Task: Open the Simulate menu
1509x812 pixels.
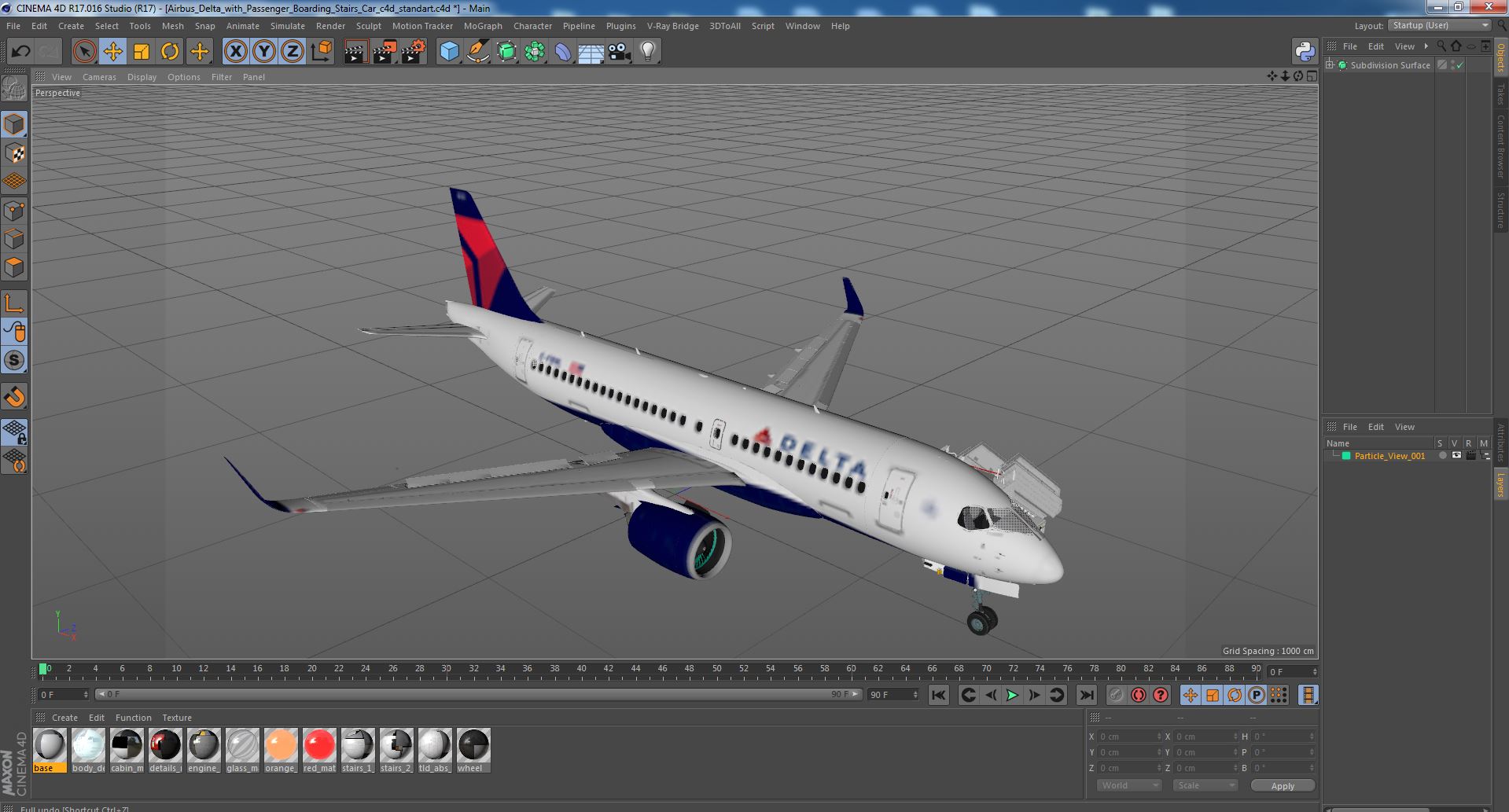Action: 287,26
